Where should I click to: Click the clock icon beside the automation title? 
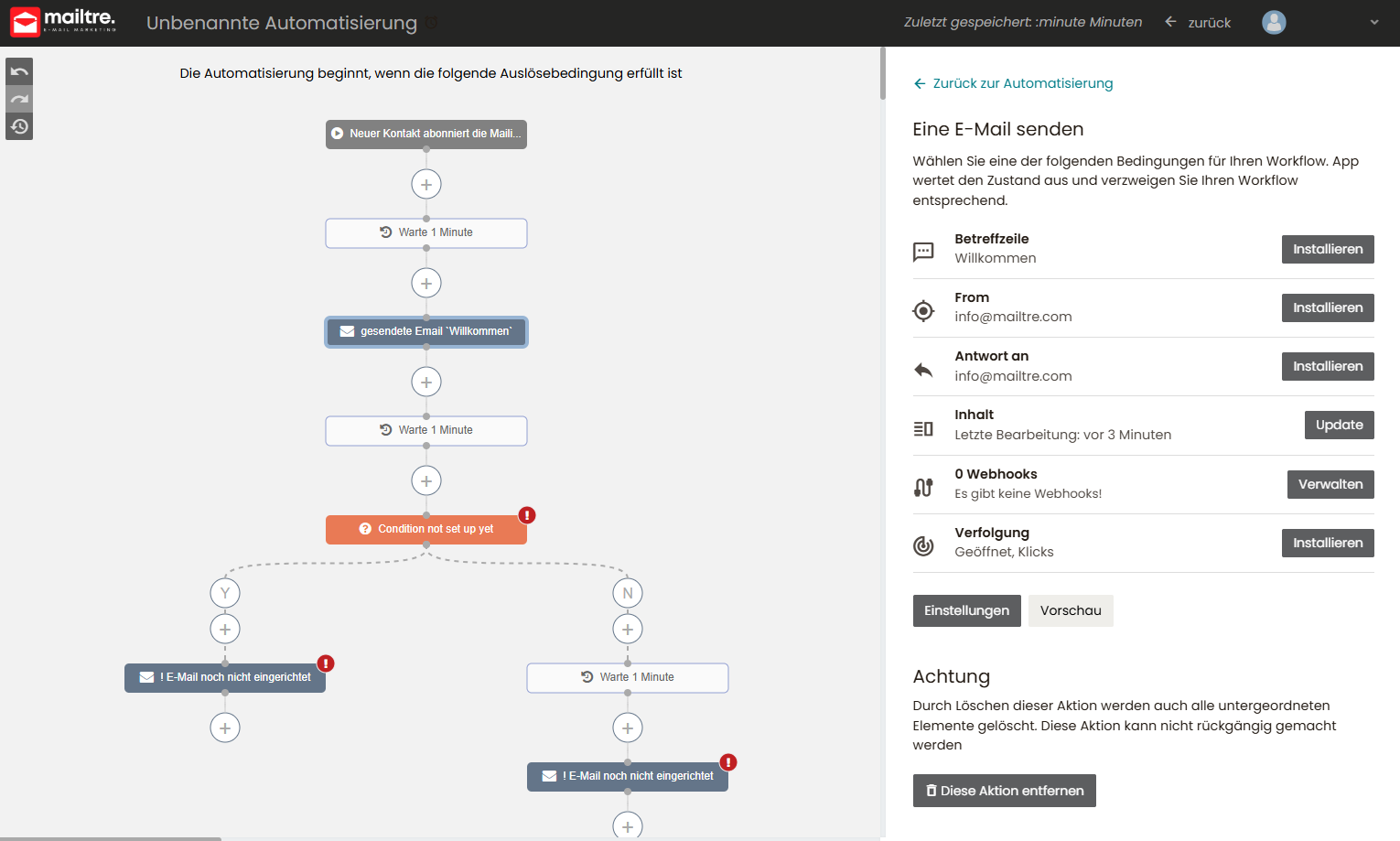click(x=430, y=23)
